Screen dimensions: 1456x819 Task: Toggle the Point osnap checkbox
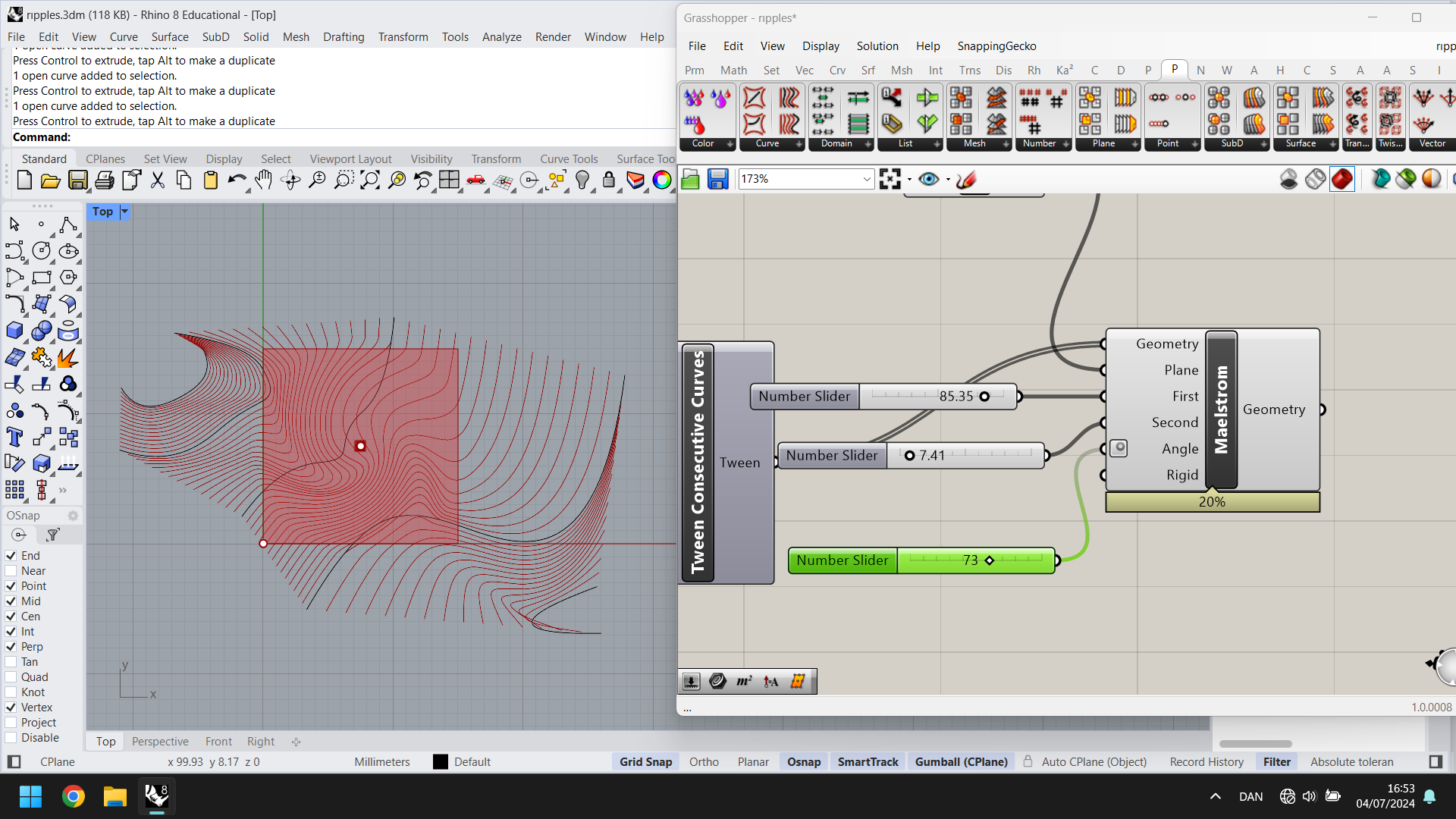click(x=11, y=586)
